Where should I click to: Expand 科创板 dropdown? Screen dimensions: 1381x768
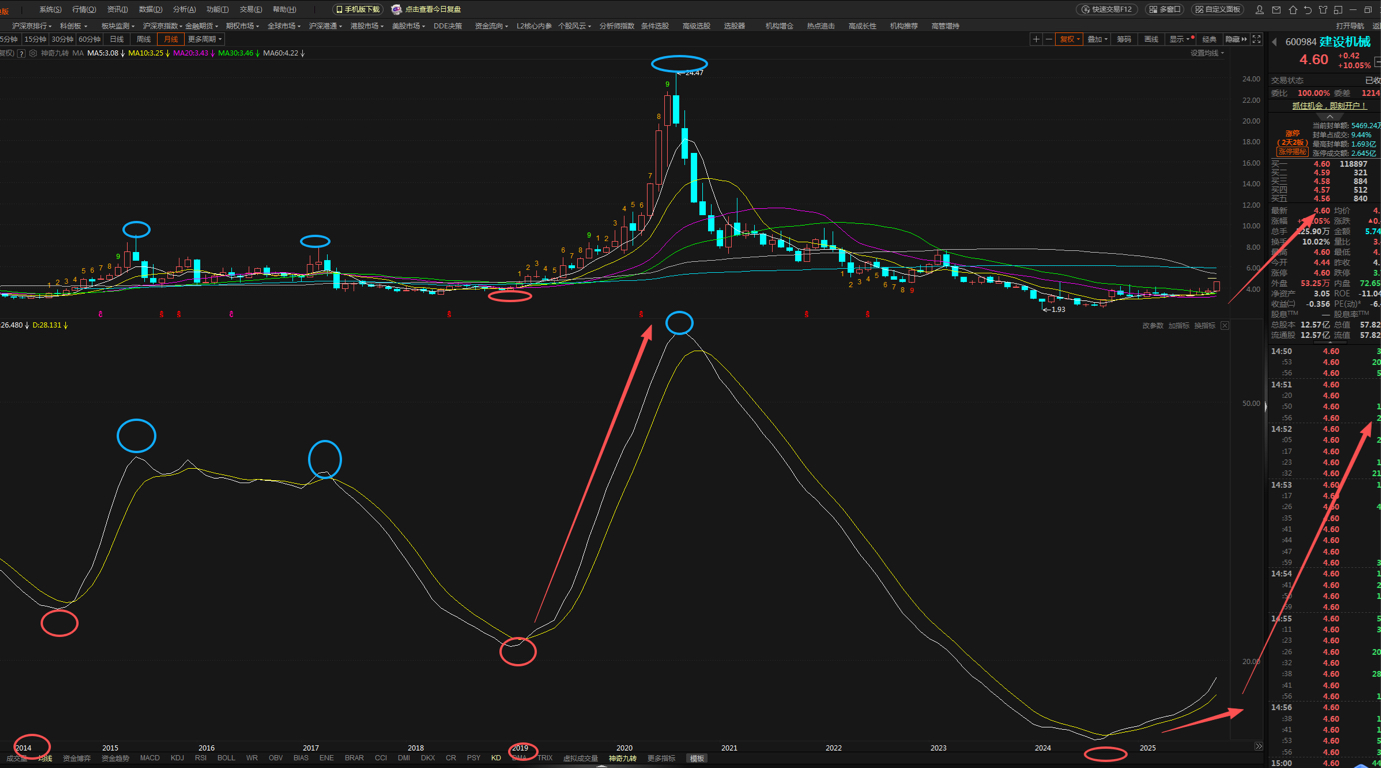tap(73, 26)
